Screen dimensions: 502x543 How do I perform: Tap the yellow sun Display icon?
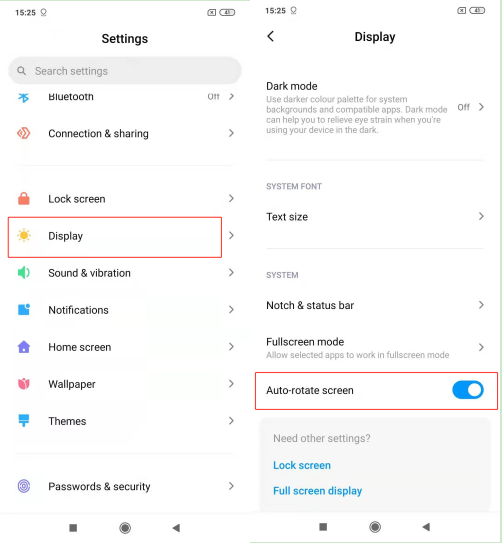[x=24, y=235]
